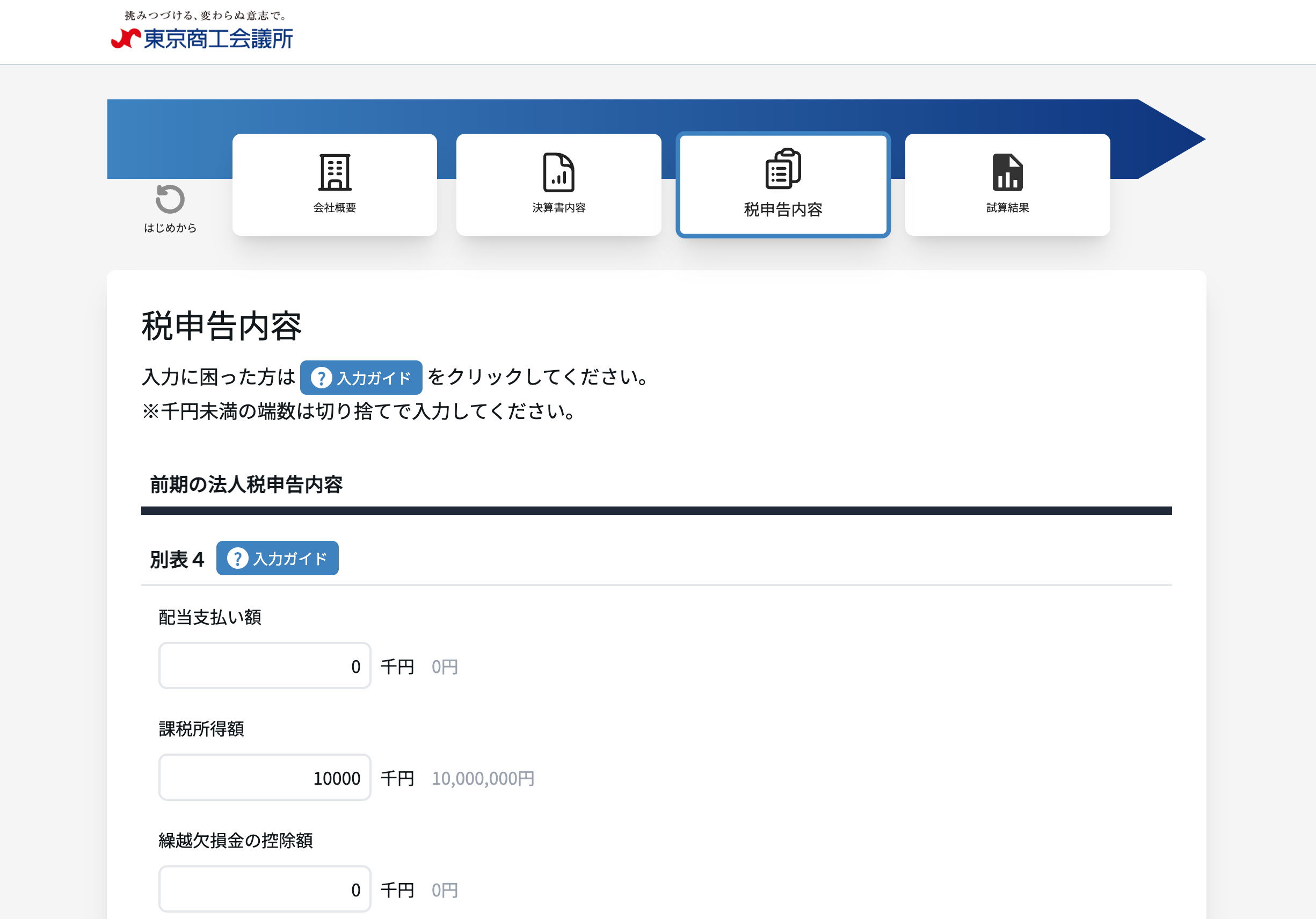
Task: Click the 税申告内容 clipboard copy icon
Action: click(x=783, y=169)
